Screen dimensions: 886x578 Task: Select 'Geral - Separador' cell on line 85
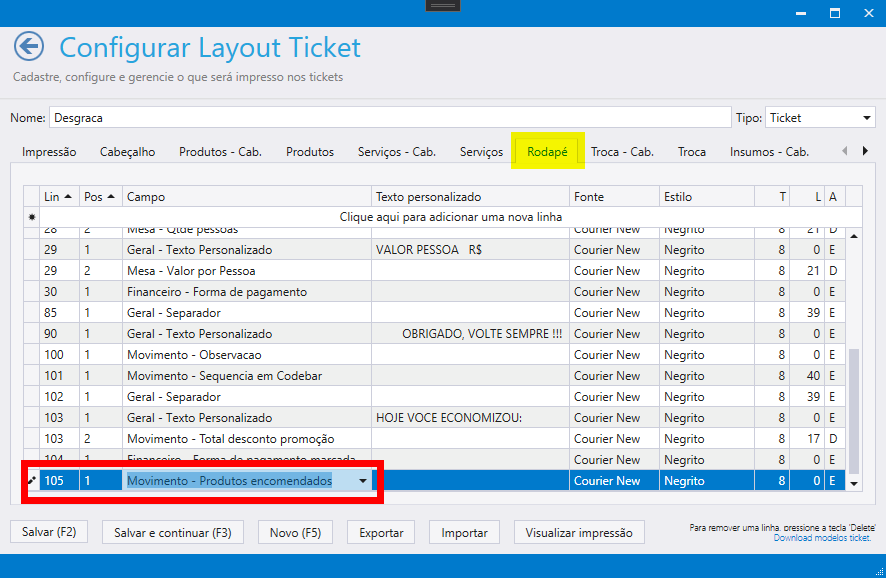247,312
